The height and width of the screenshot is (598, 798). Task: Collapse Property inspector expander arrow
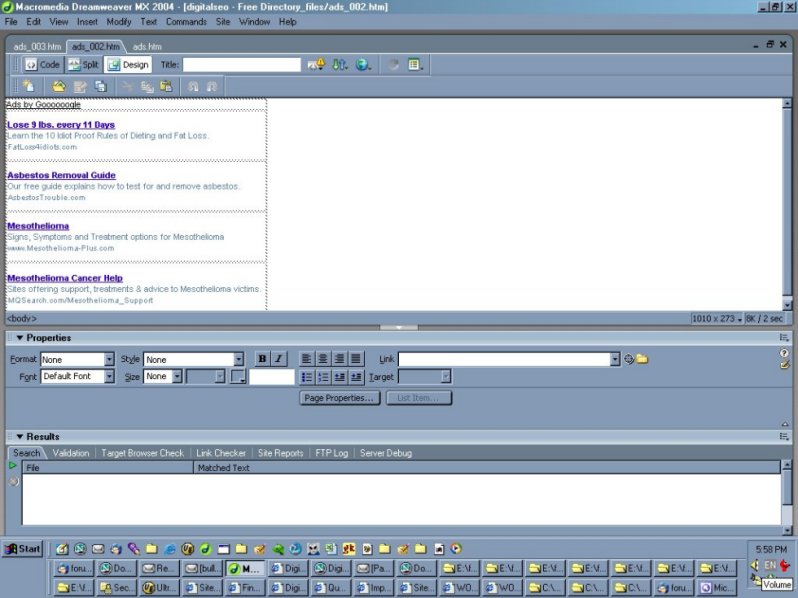point(784,424)
